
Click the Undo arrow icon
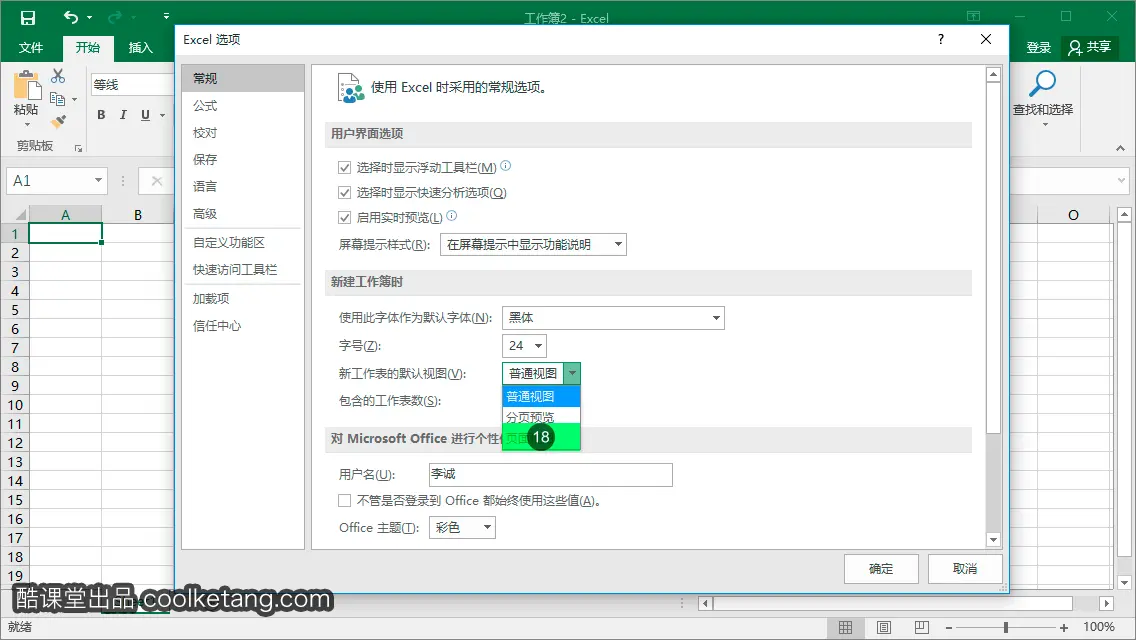pos(70,17)
